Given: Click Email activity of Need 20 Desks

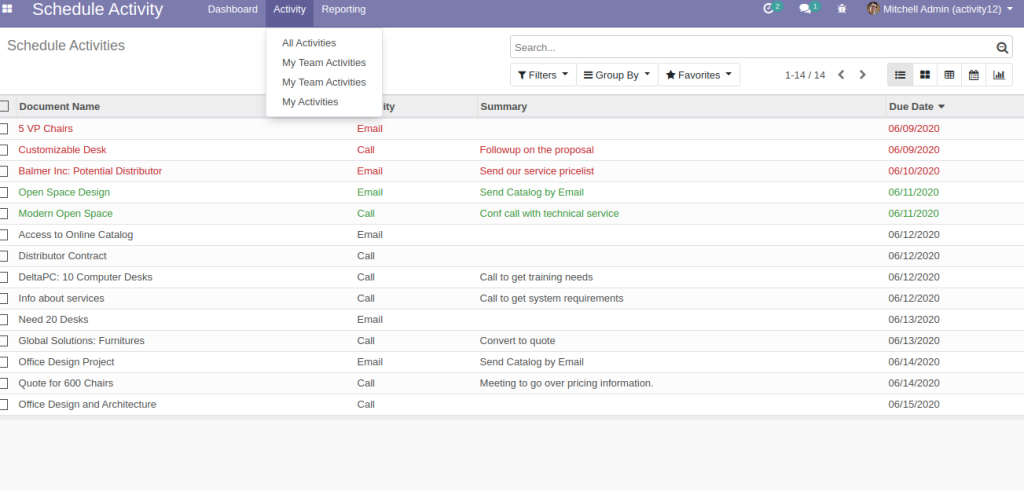Looking at the screenshot, I should [x=370, y=320].
